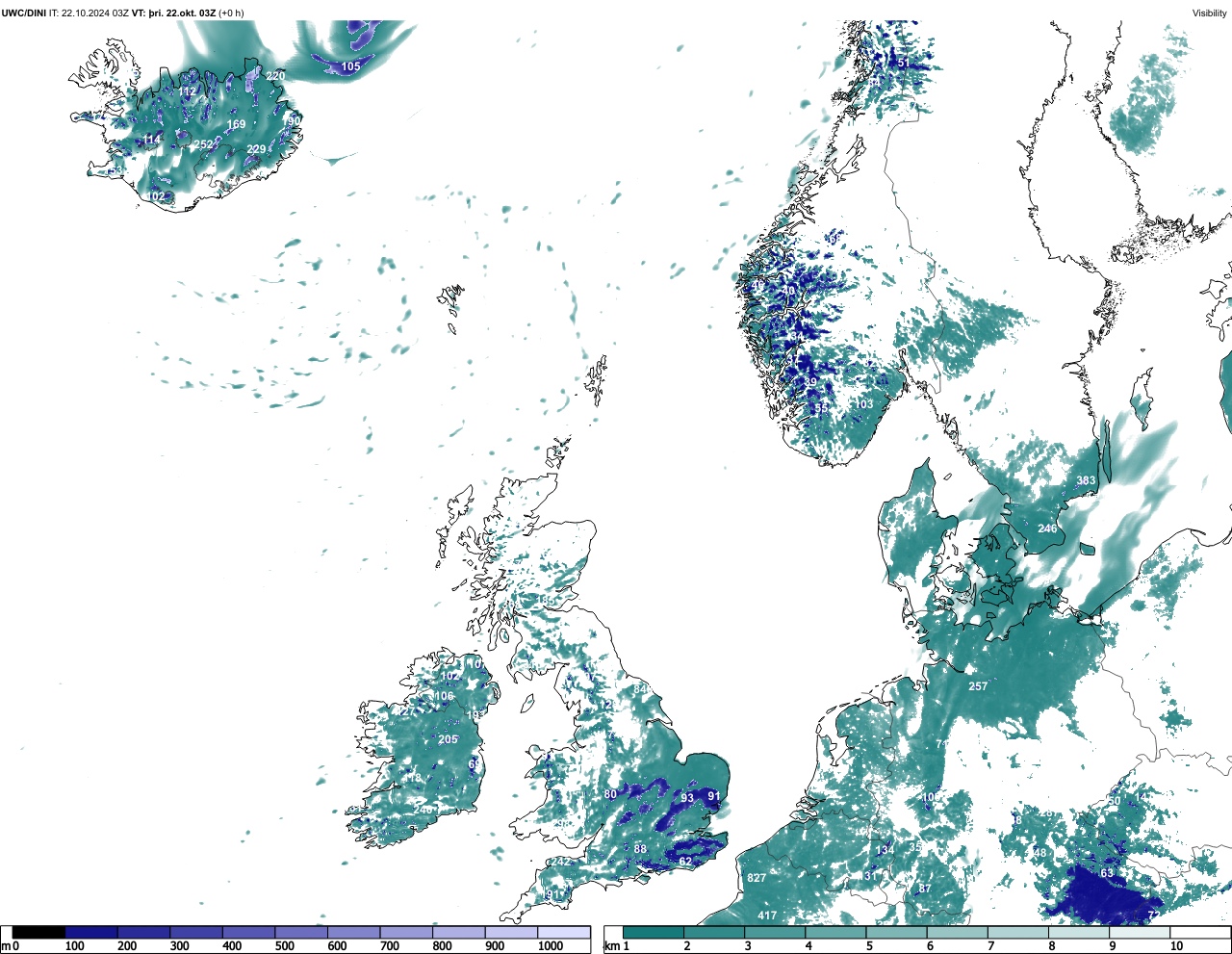
Task: Pick the 200–300 m visibility color swatch
Action: pos(144,933)
